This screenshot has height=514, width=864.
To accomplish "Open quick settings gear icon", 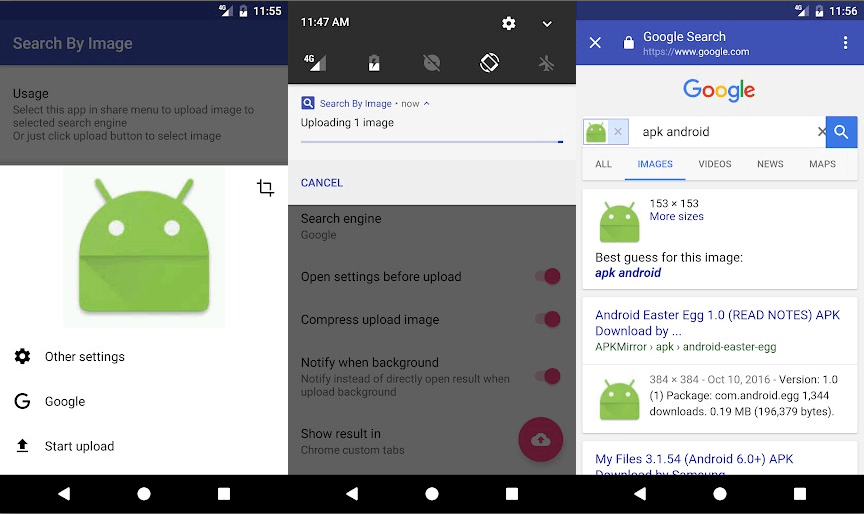I will 509,23.
